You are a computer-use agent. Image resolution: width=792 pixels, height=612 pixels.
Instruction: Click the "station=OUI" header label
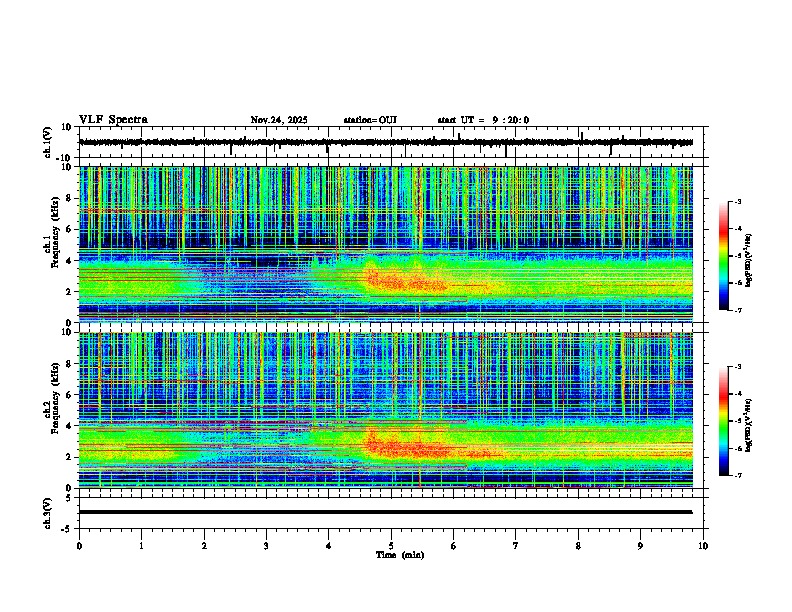tap(370, 120)
